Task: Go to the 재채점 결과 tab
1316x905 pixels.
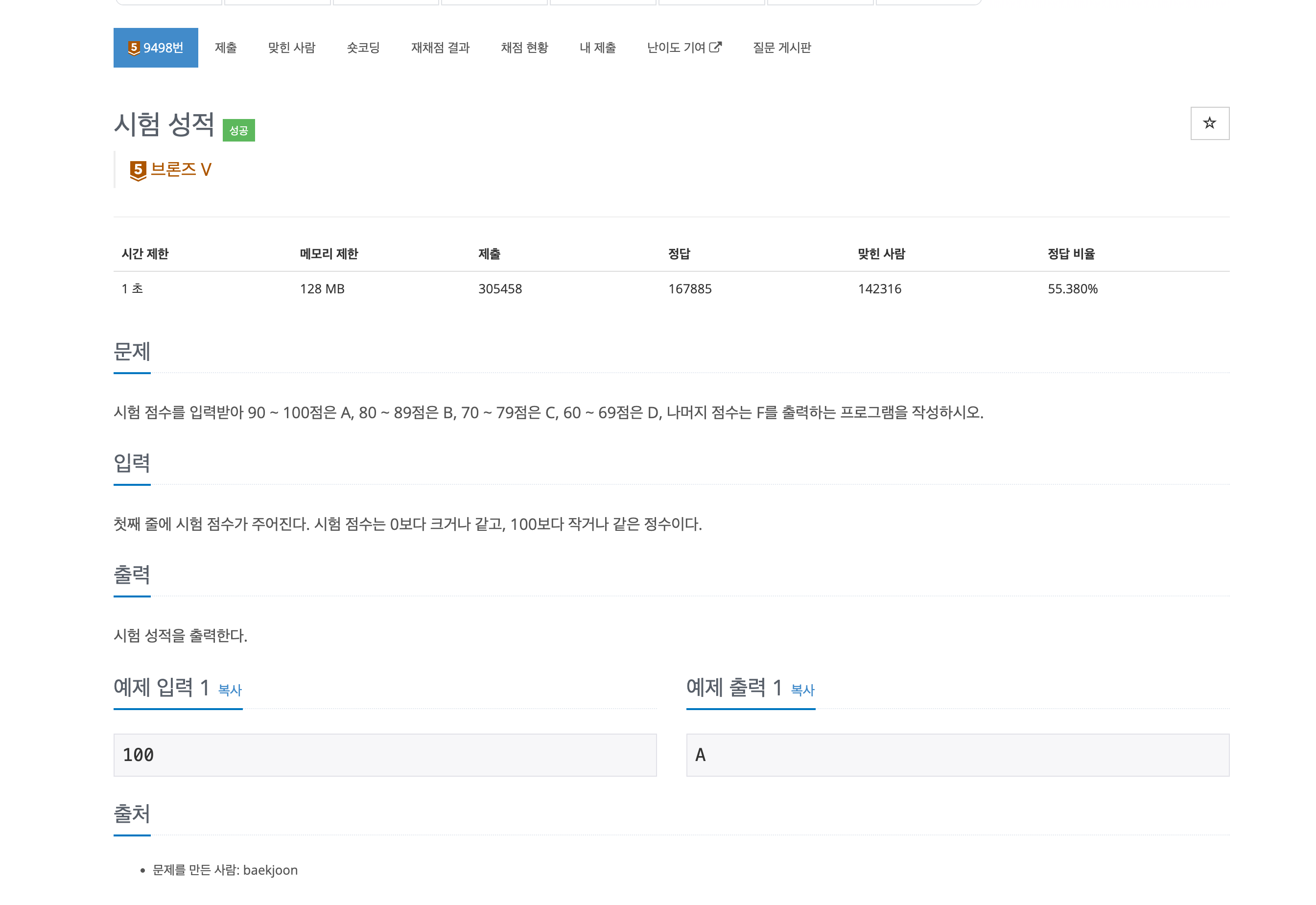Action: (x=440, y=48)
